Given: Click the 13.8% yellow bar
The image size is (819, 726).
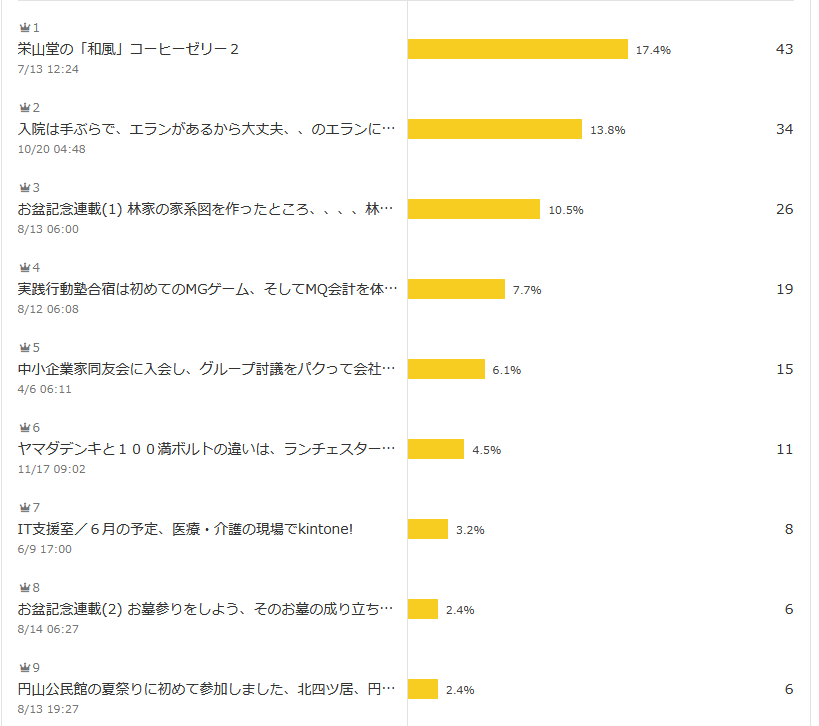Looking at the screenshot, I should coord(495,129).
